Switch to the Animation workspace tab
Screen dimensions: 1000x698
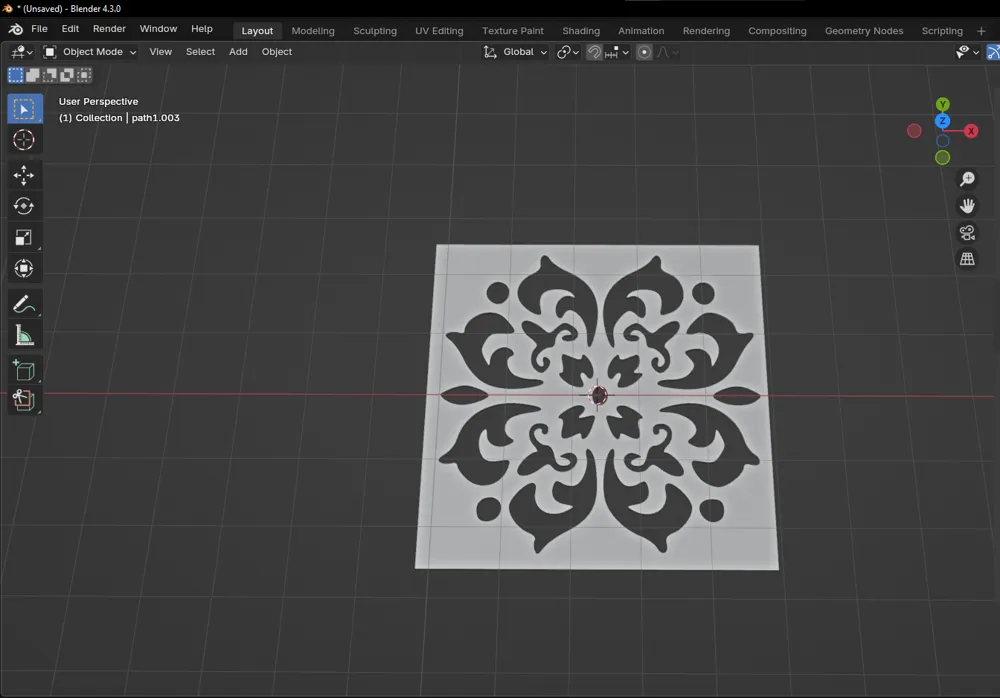641,31
